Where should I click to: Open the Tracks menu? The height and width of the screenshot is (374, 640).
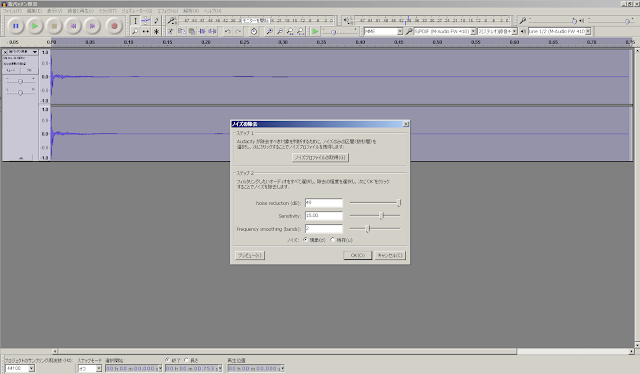click(108, 11)
